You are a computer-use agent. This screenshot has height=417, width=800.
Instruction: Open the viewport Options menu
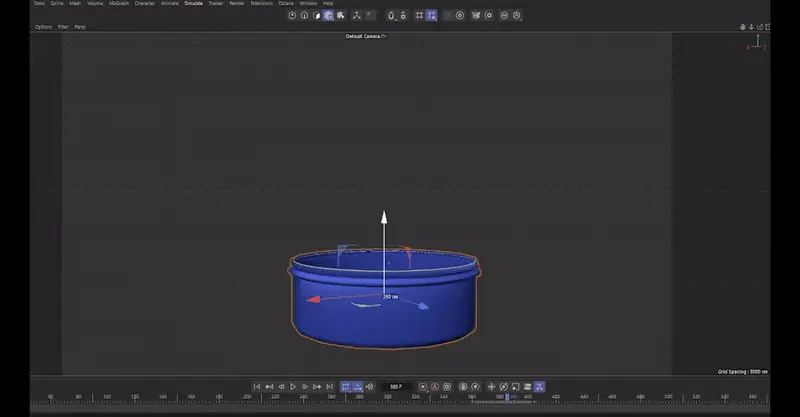click(43, 27)
